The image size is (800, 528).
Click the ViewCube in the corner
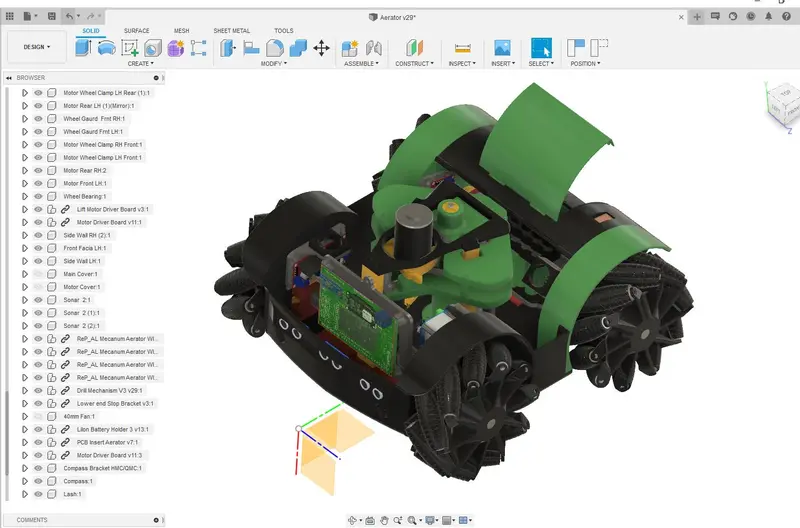[783, 105]
